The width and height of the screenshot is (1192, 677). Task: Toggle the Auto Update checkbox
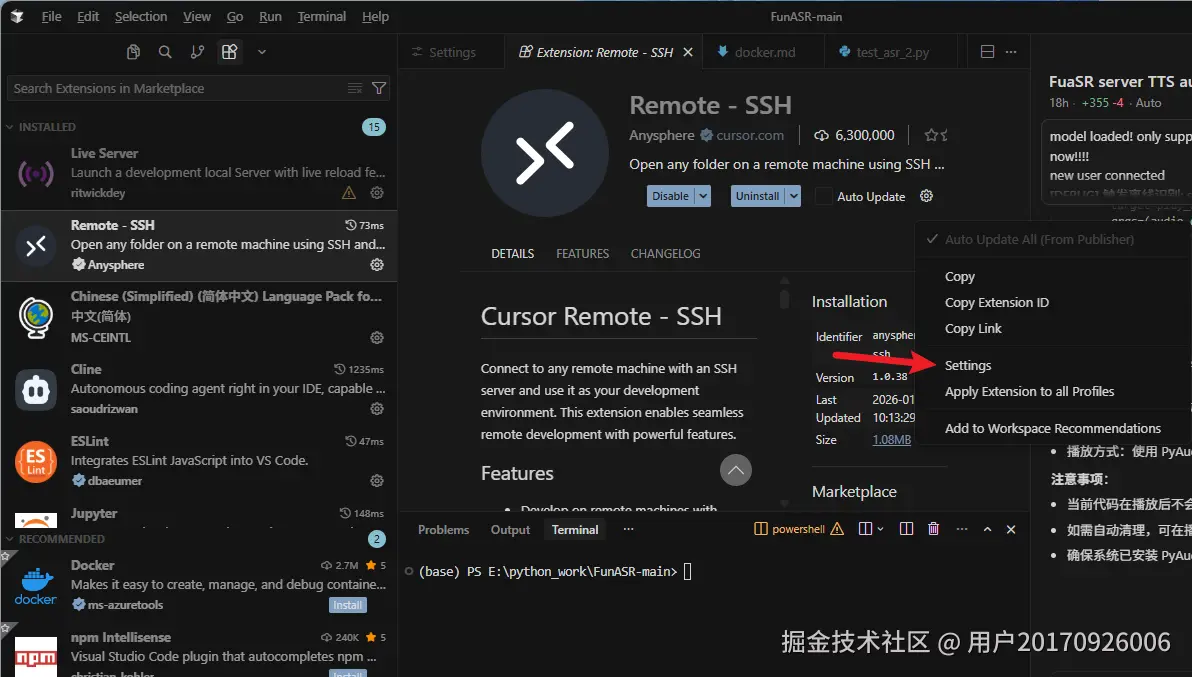coord(823,196)
